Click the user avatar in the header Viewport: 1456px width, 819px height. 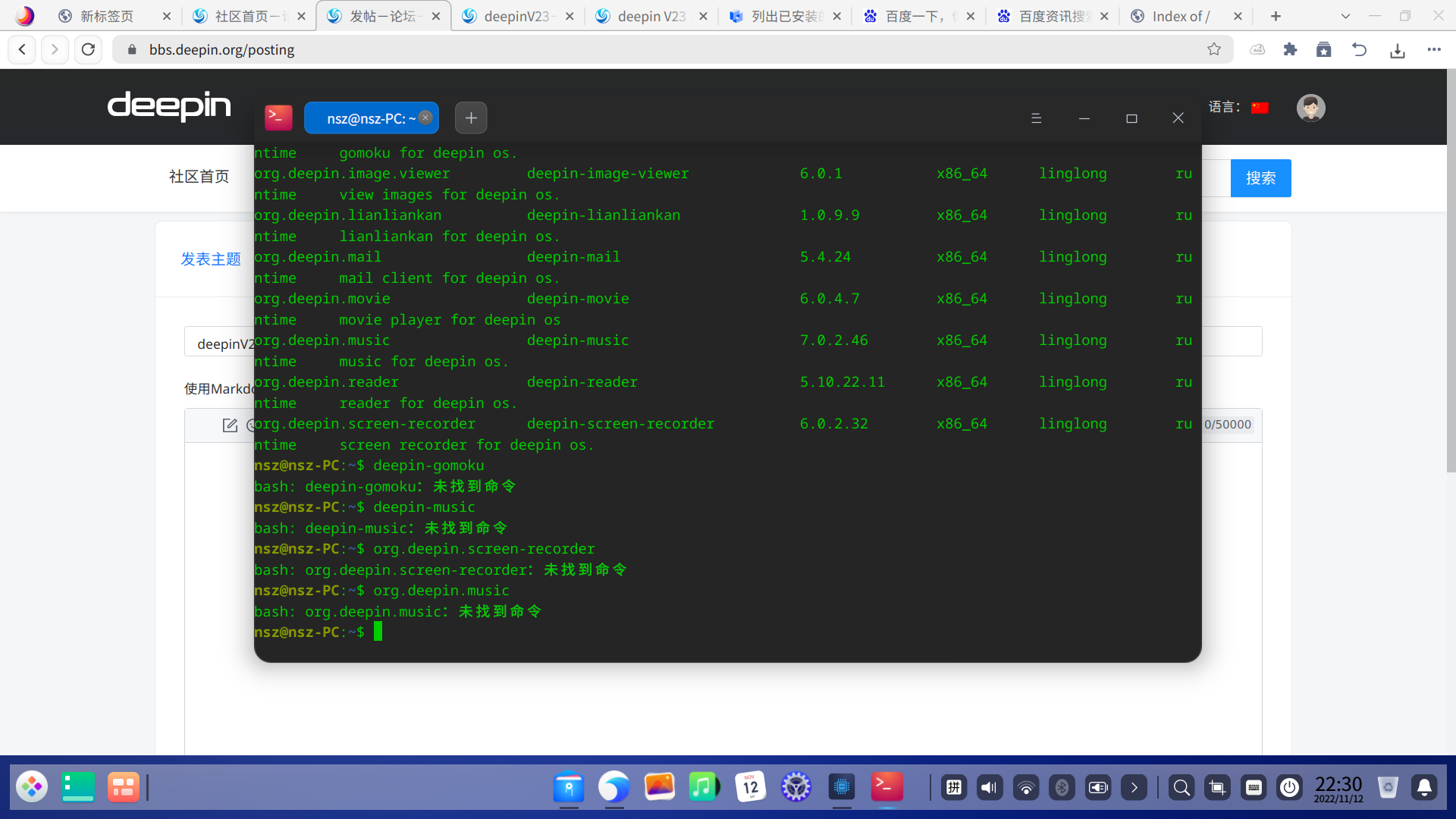(x=1310, y=108)
